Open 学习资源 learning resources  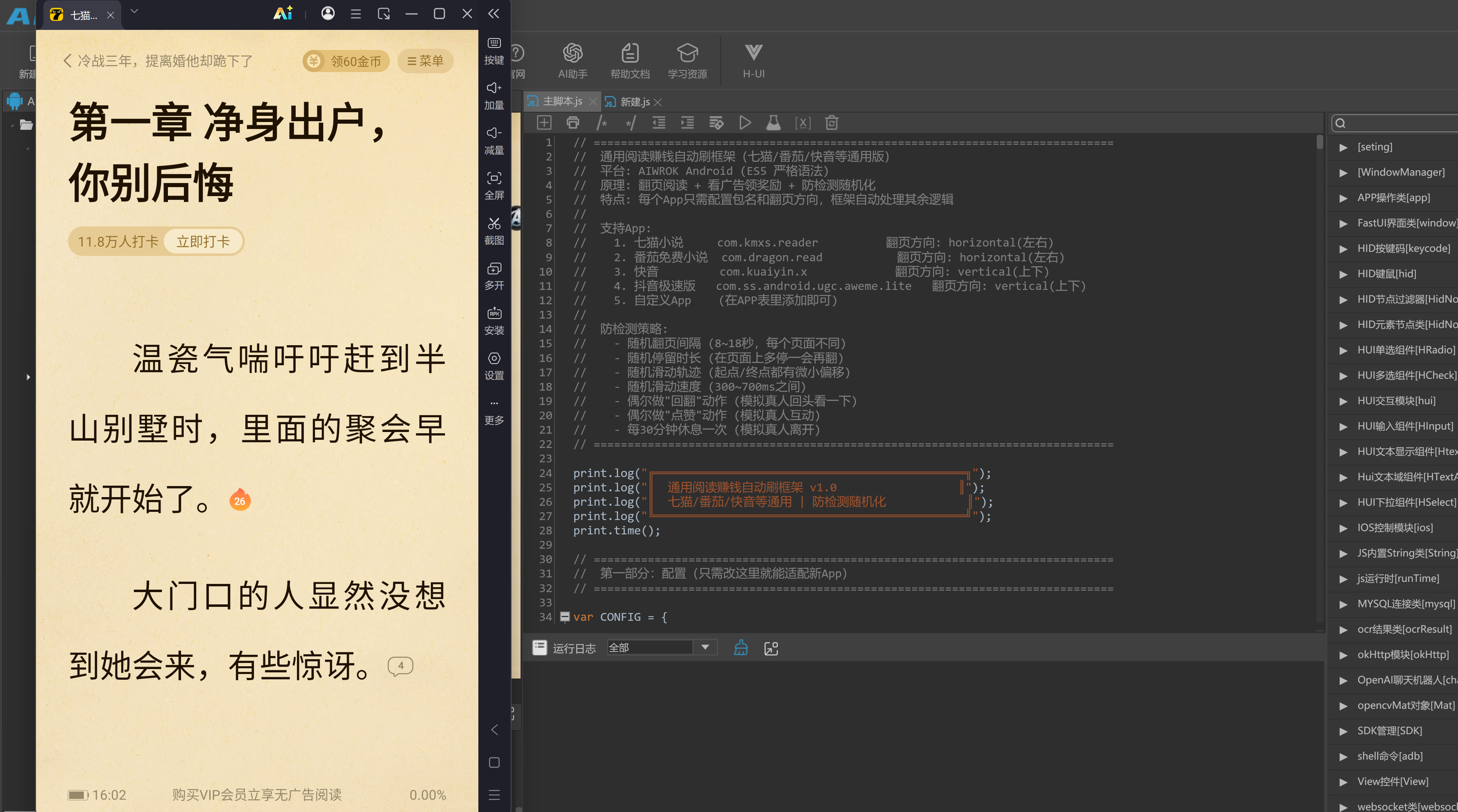click(687, 61)
